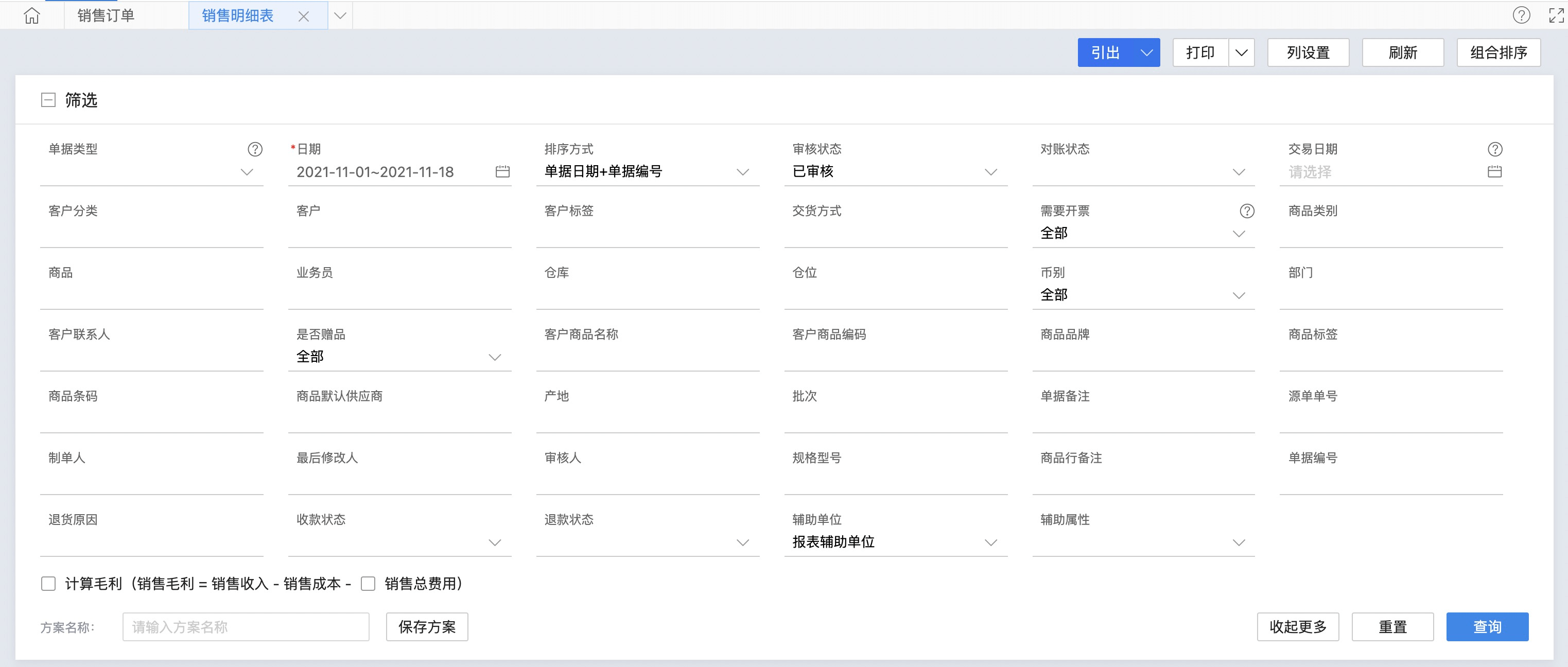Expand the 排序方式 dropdown
This screenshot has height=667, width=1568.
(x=742, y=172)
